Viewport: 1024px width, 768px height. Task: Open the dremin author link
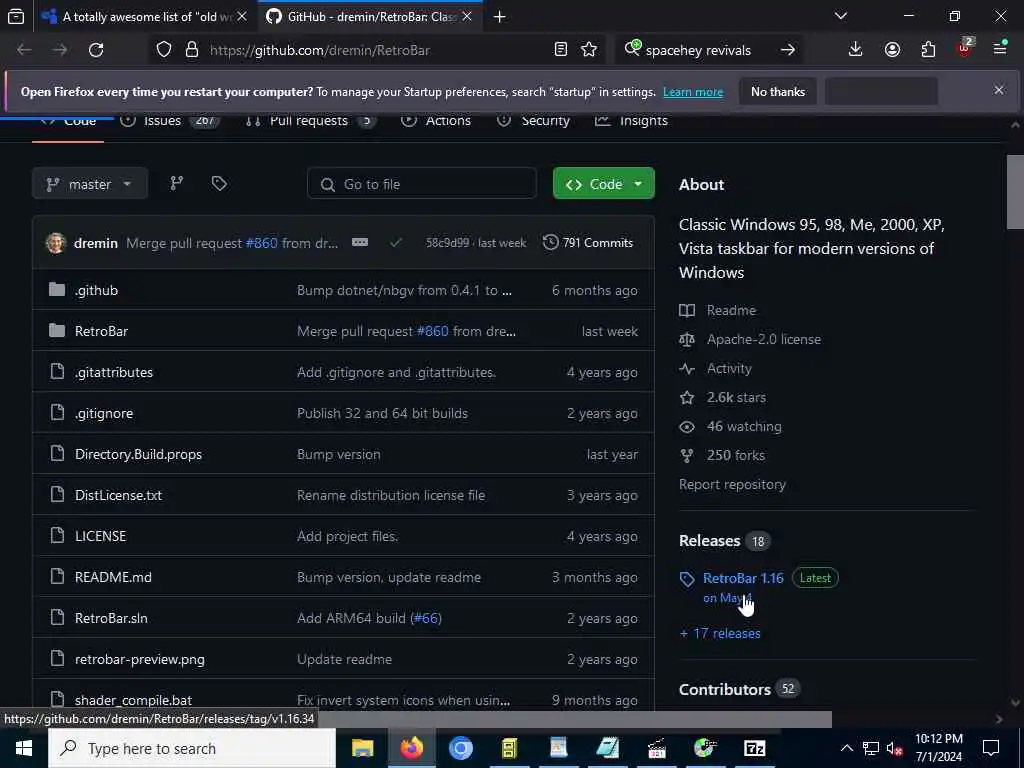(96, 243)
